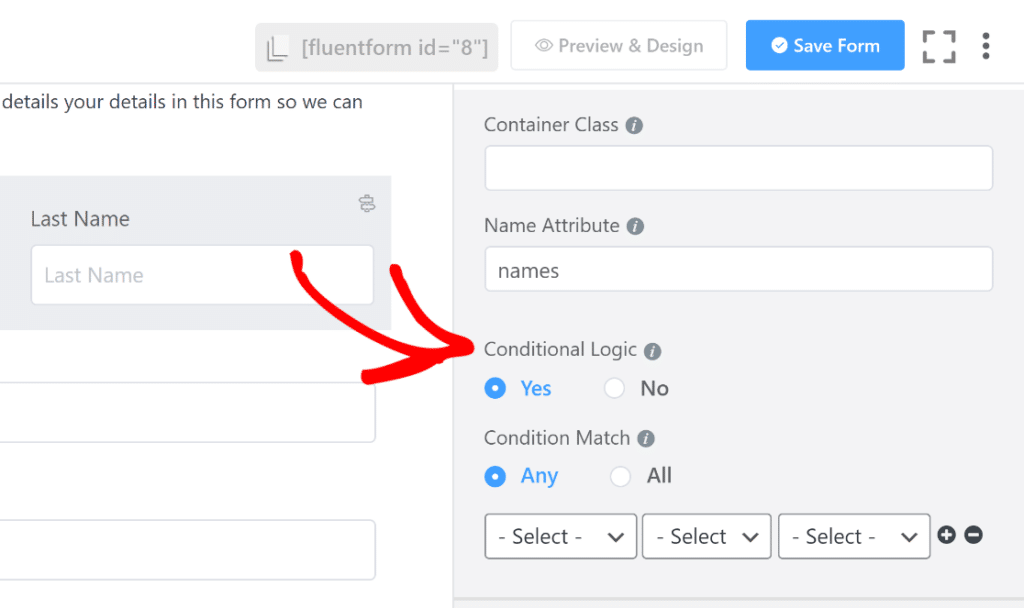Click the Save Form button
The height and width of the screenshot is (608, 1024).
pyautogui.click(x=824, y=45)
